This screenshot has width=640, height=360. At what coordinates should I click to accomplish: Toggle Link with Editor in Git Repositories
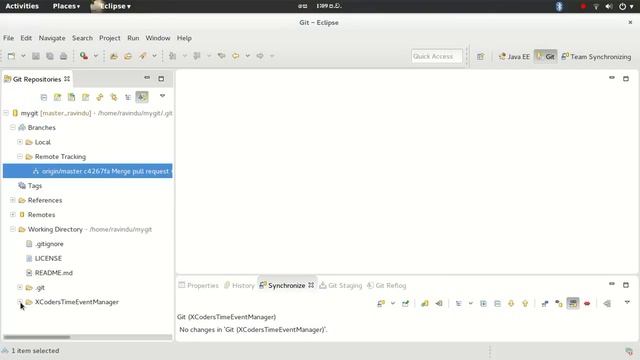[x=113, y=97]
